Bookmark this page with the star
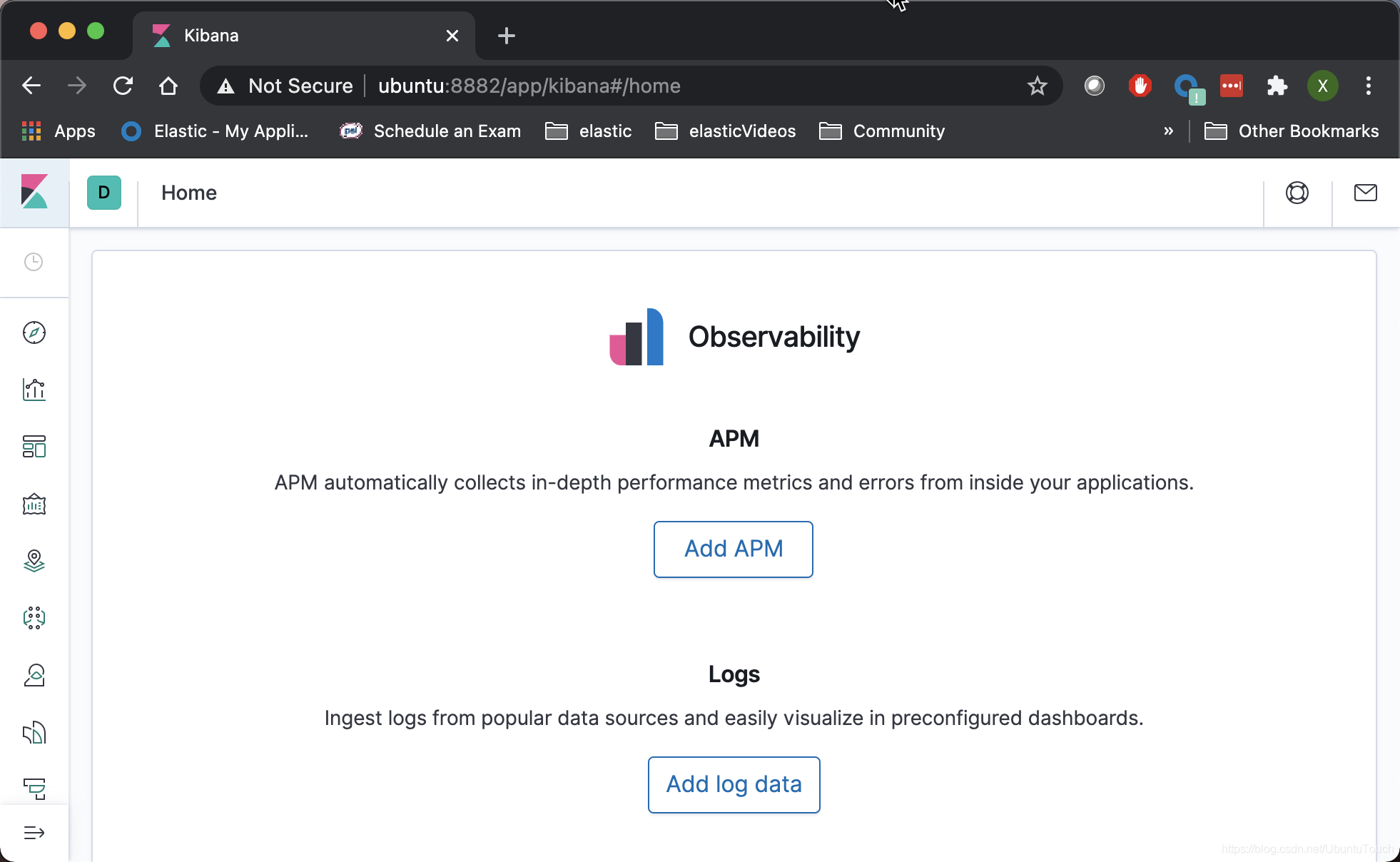The height and width of the screenshot is (862, 1400). [1037, 86]
